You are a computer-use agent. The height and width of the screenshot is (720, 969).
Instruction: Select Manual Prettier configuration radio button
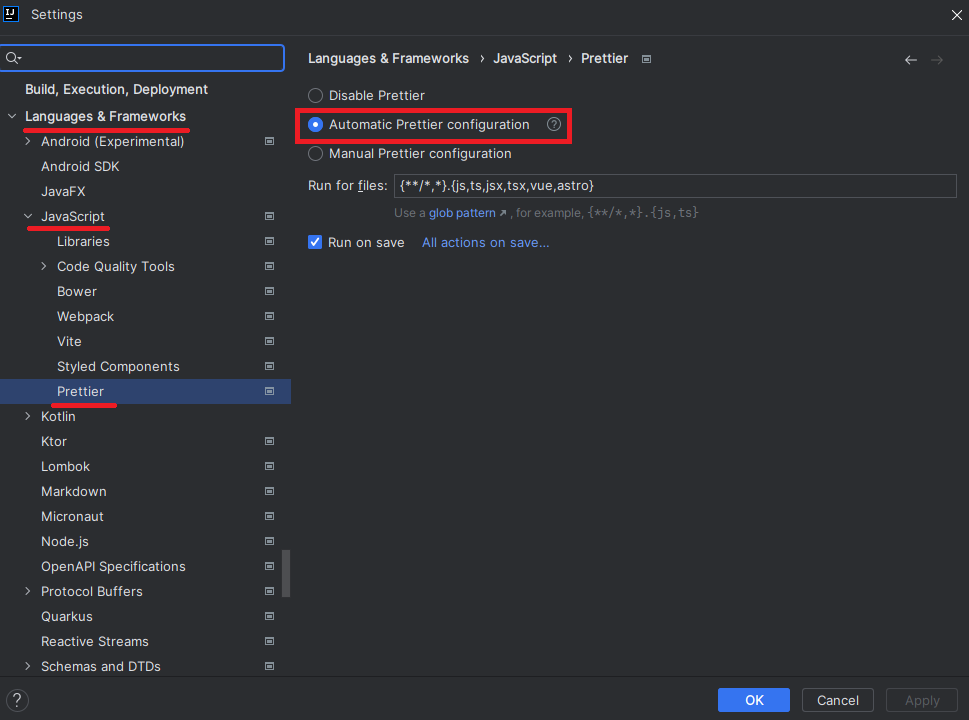point(315,154)
